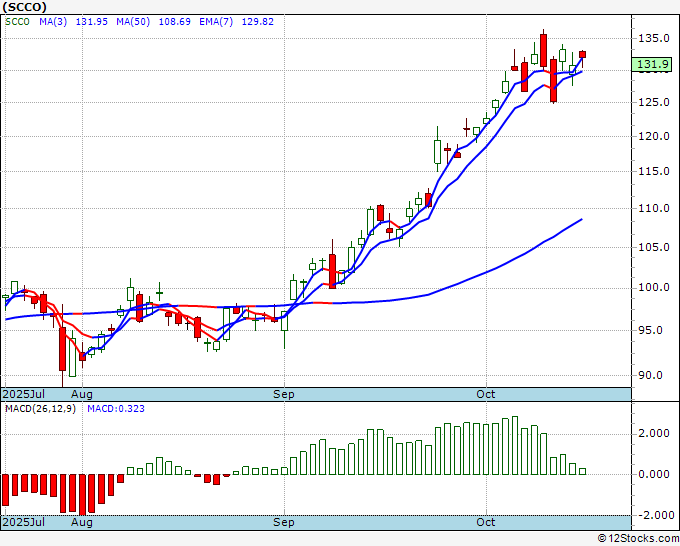This screenshot has width=680, height=546.
Task: Click the 2.000 MACD axis label
Action: coord(654,433)
